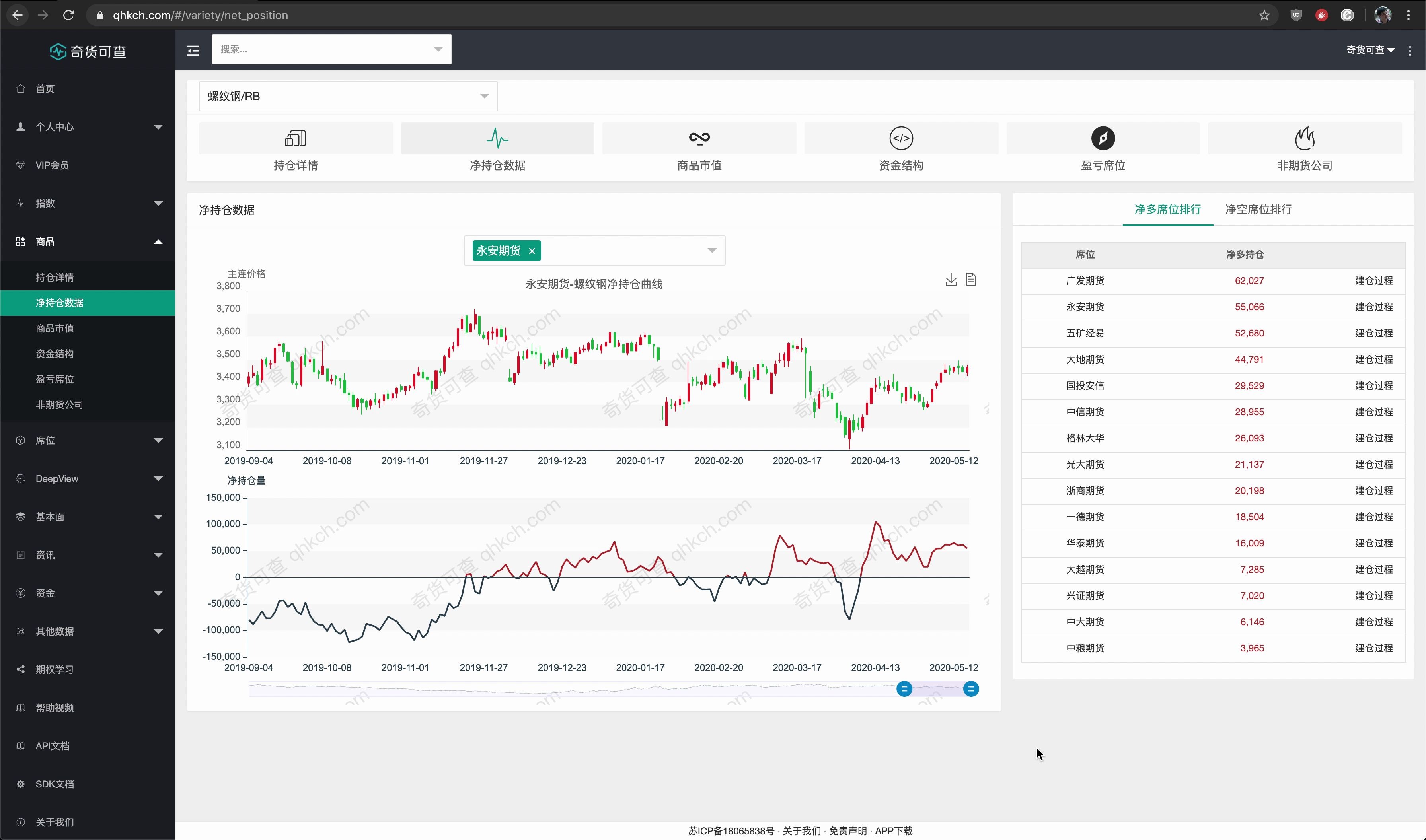The image size is (1426, 840).
Task: Expand 基本面 sidebar menu
Action: pos(88,517)
